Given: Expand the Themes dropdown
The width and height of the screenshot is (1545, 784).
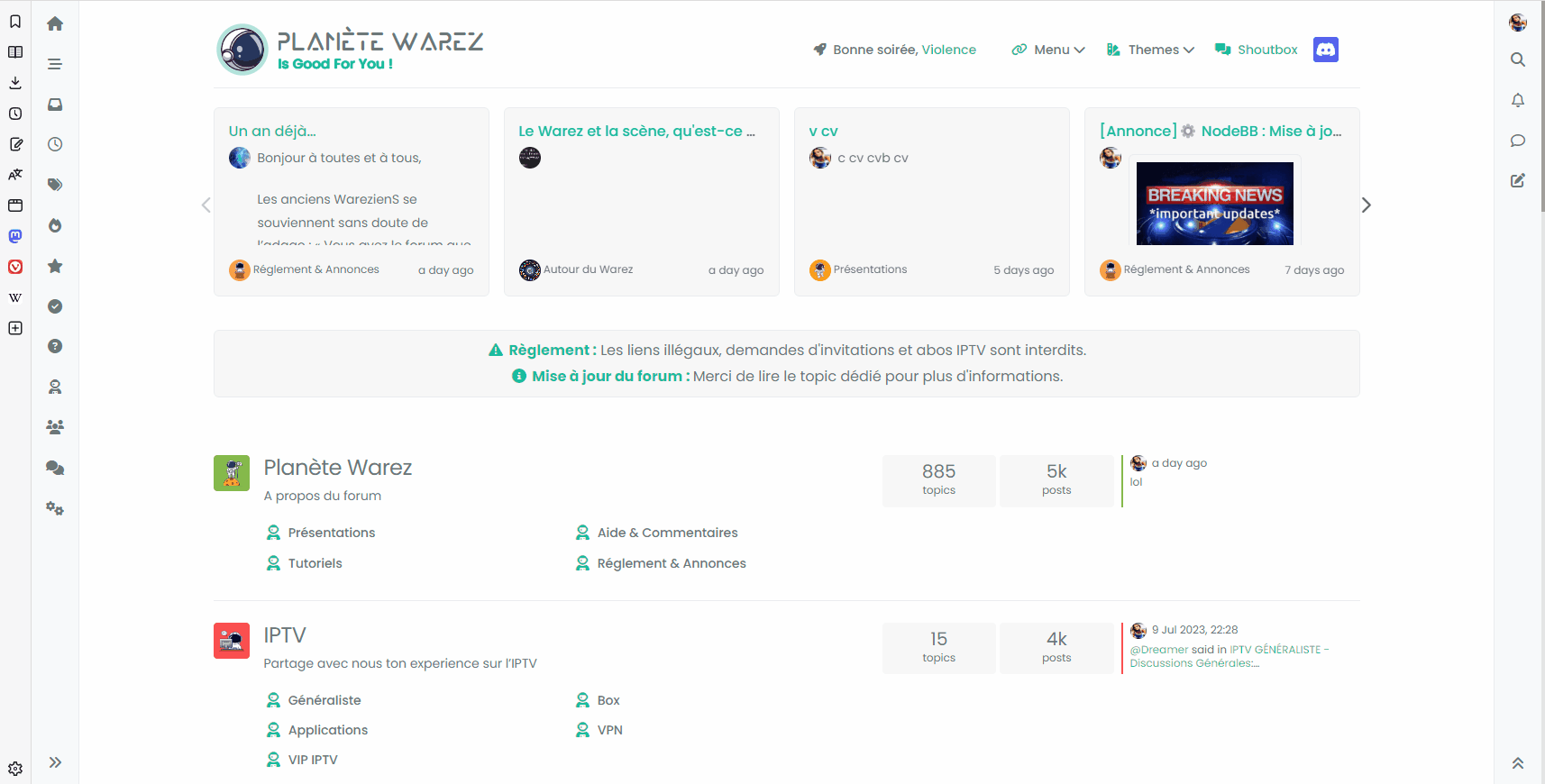Looking at the screenshot, I should pyautogui.click(x=1151, y=50).
